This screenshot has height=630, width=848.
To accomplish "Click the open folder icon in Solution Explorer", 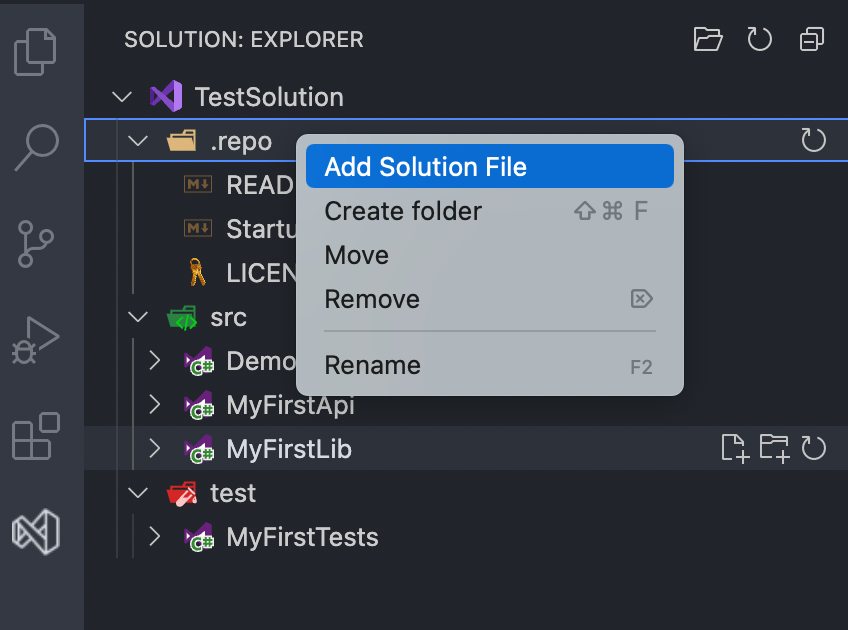I will [708, 39].
